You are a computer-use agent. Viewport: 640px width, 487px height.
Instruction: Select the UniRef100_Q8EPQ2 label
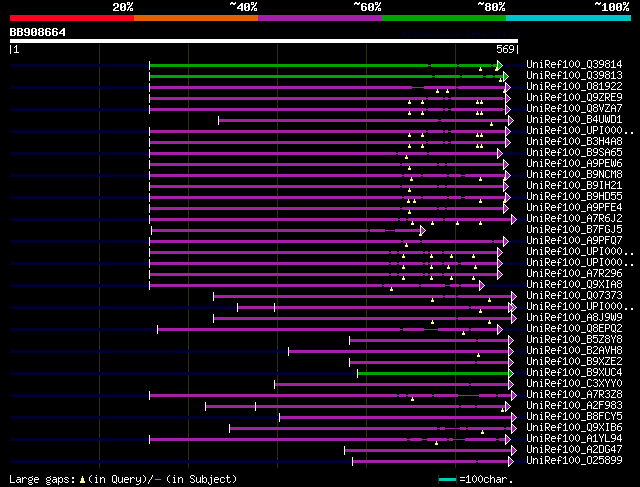click(x=574, y=329)
